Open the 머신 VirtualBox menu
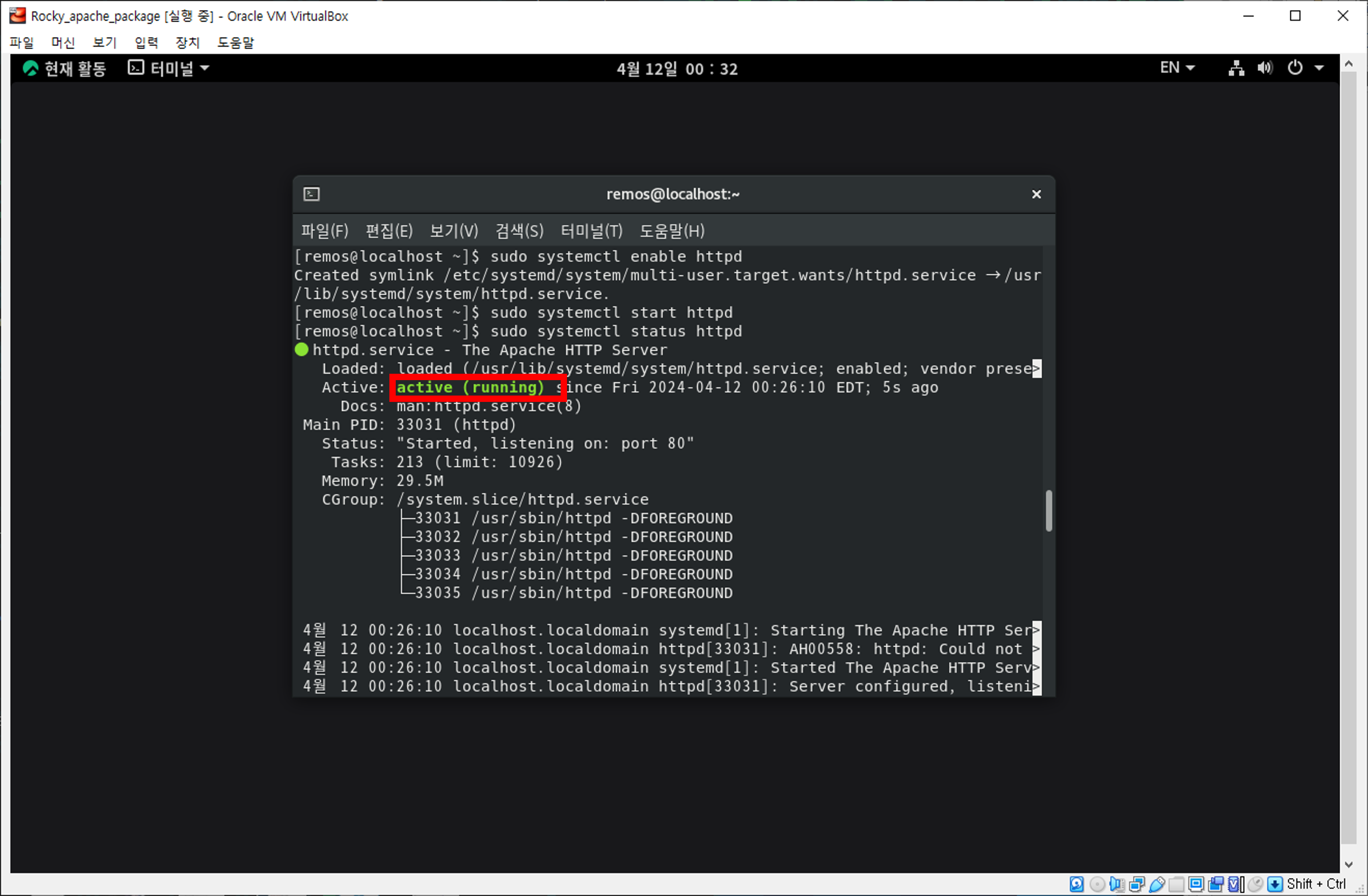 (x=63, y=43)
